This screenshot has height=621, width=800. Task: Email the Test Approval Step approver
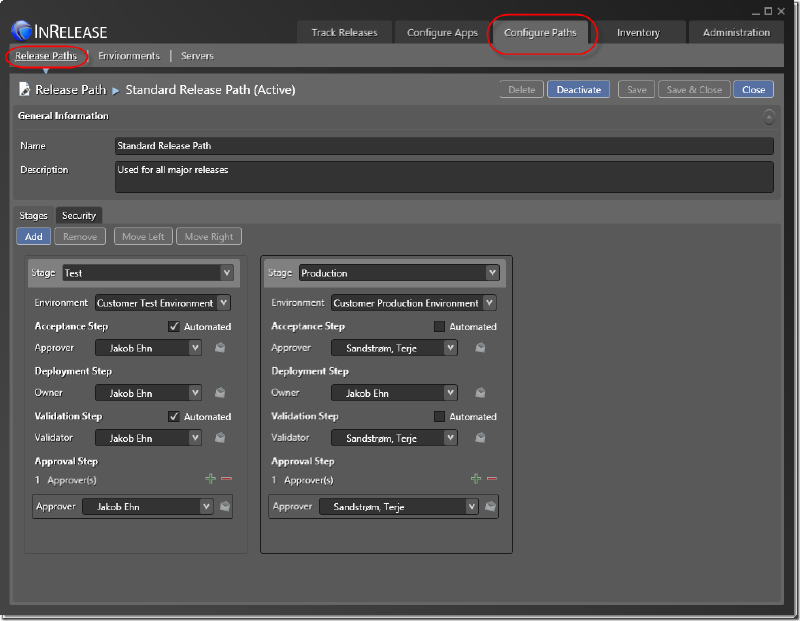tap(224, 506)
